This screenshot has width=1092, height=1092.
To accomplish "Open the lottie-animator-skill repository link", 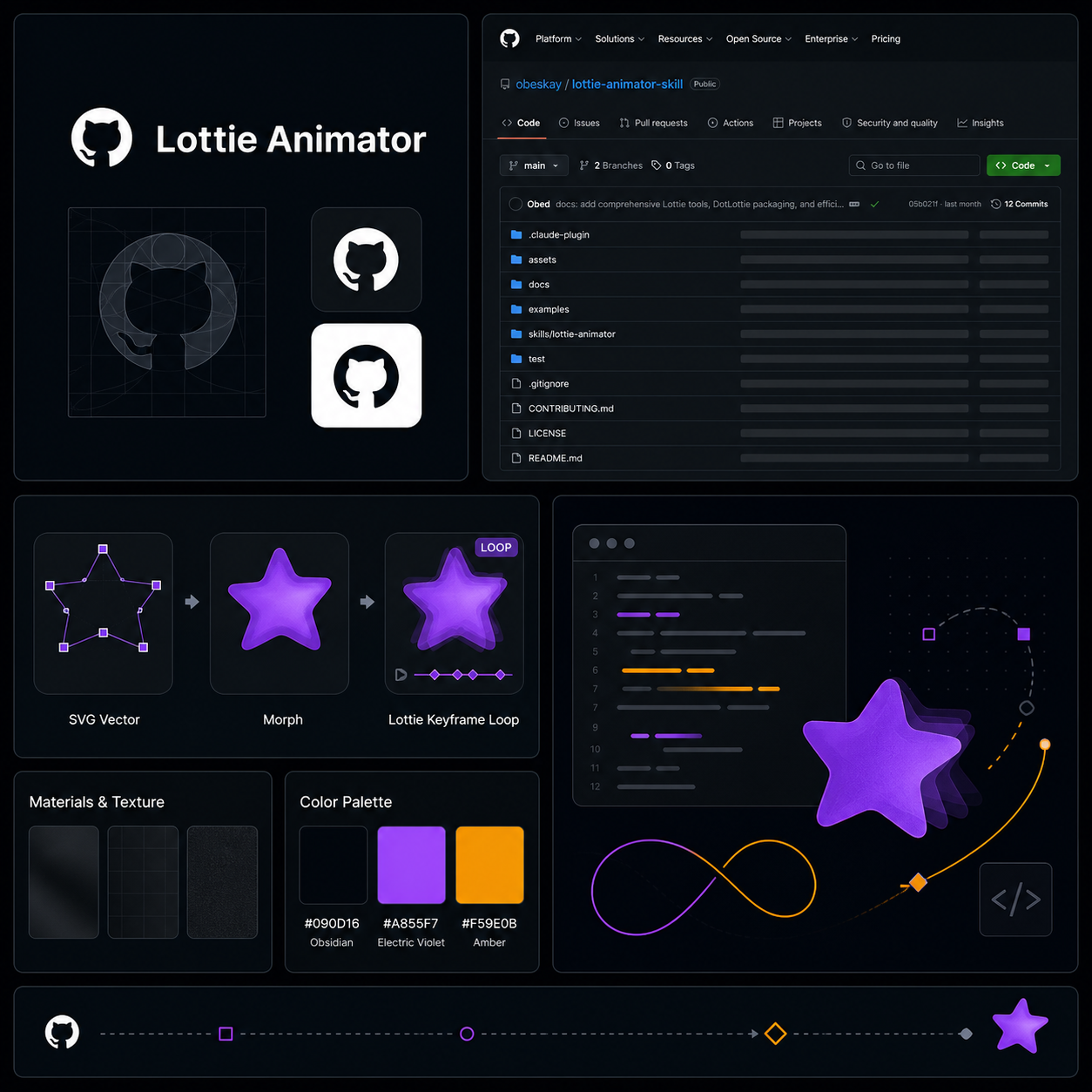I will tap(627, 84).
